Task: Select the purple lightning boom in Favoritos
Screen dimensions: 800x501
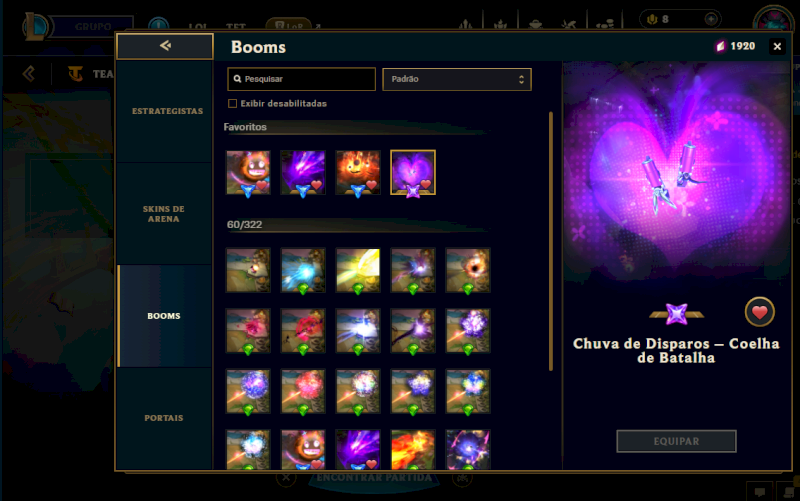Action: pyautogui.click(x=303, y=172)
